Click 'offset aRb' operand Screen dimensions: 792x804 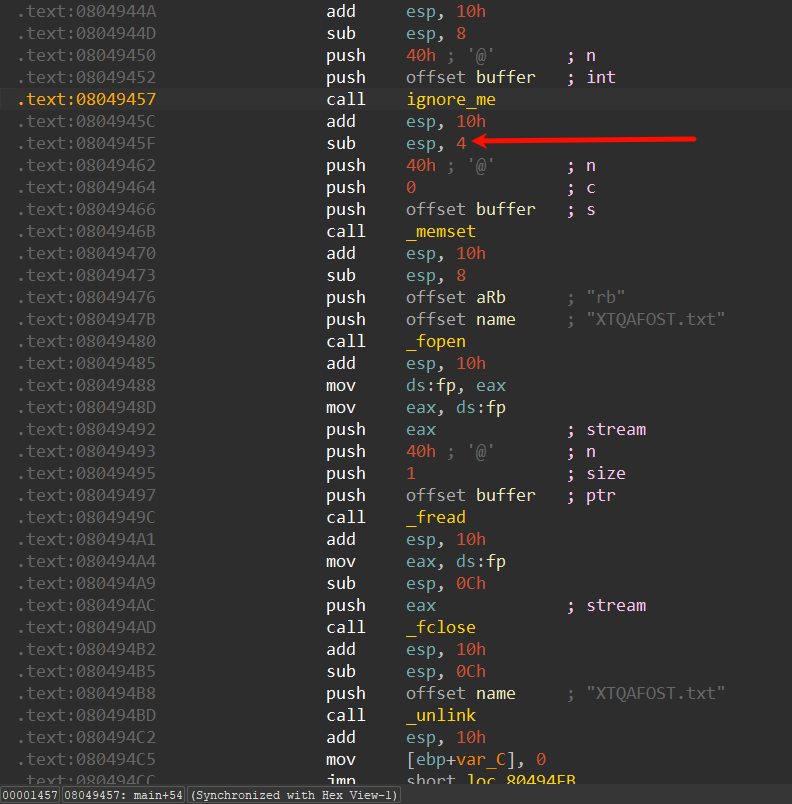click(456, 297)
